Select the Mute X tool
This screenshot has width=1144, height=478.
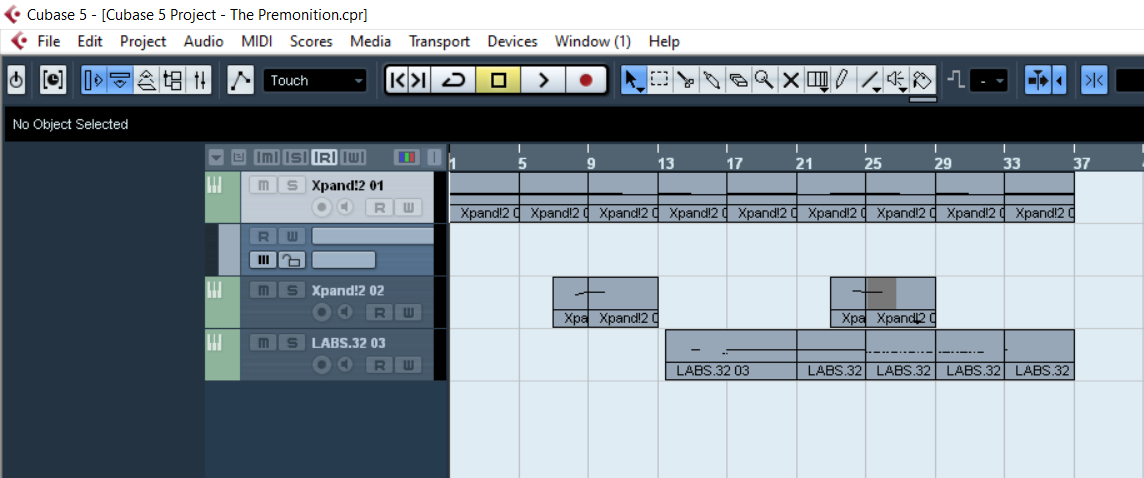point(791,80)
